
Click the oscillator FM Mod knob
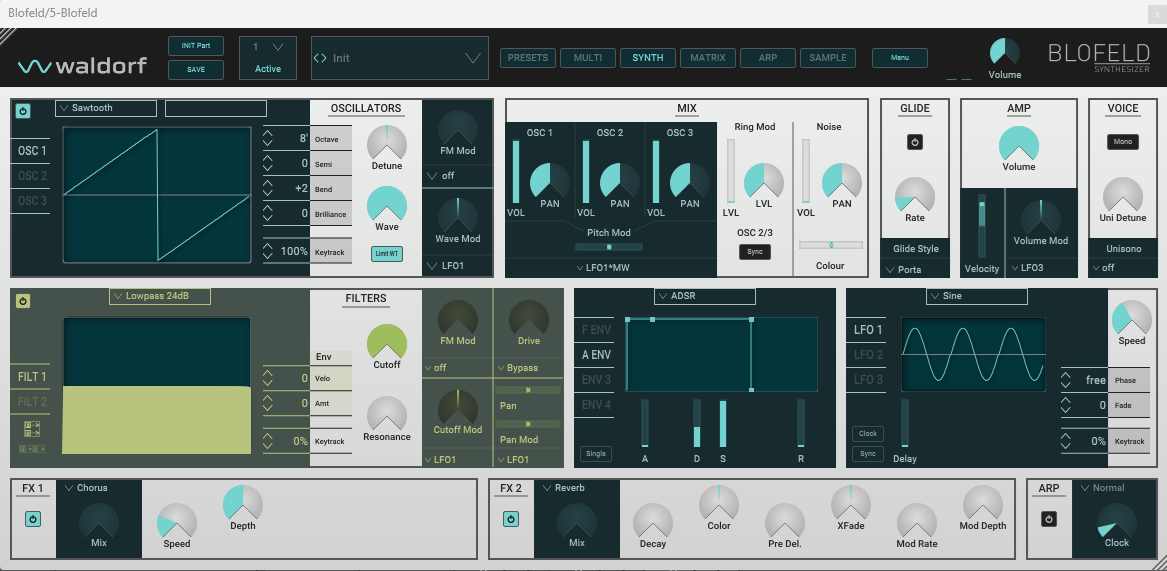pos(458,128)
